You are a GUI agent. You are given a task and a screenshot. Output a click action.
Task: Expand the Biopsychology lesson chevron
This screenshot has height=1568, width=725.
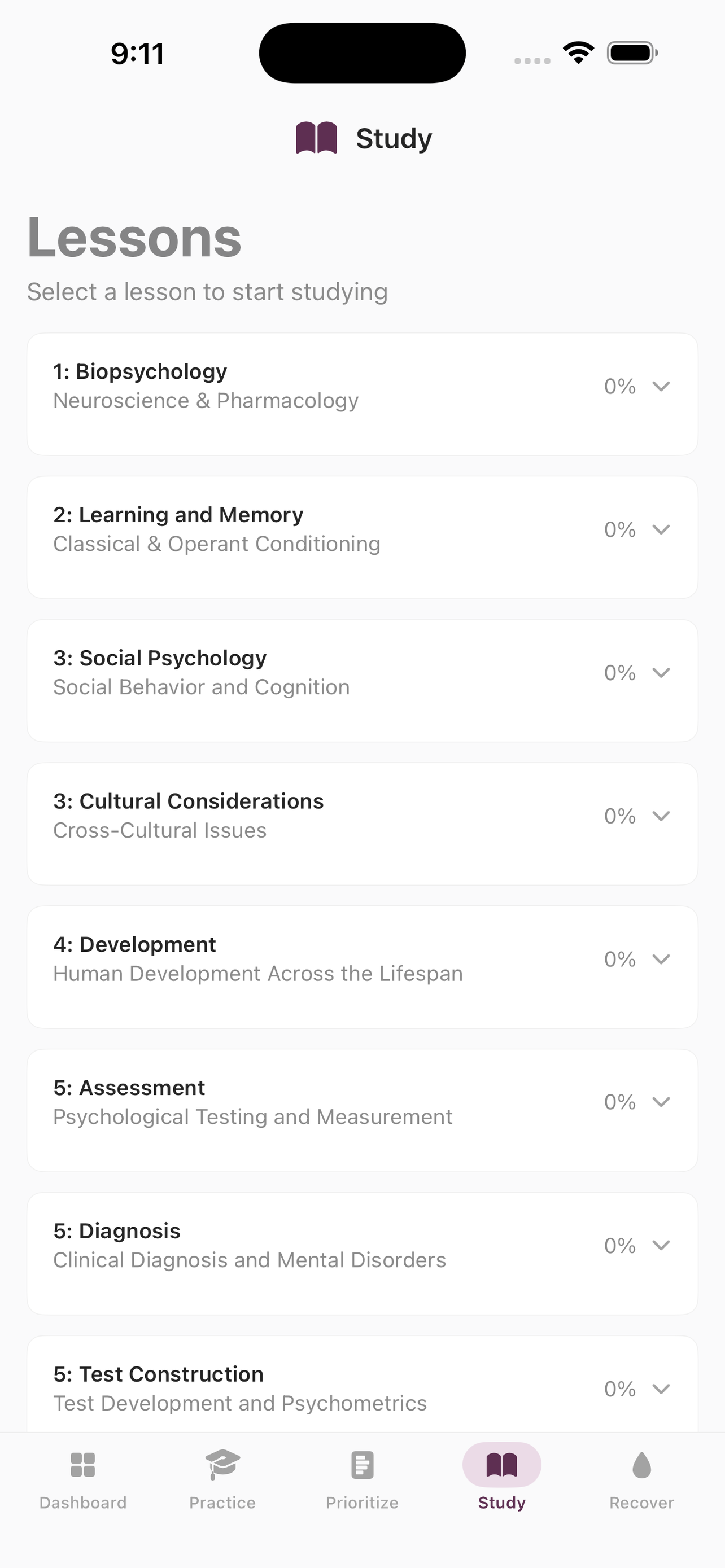[661, 387]
